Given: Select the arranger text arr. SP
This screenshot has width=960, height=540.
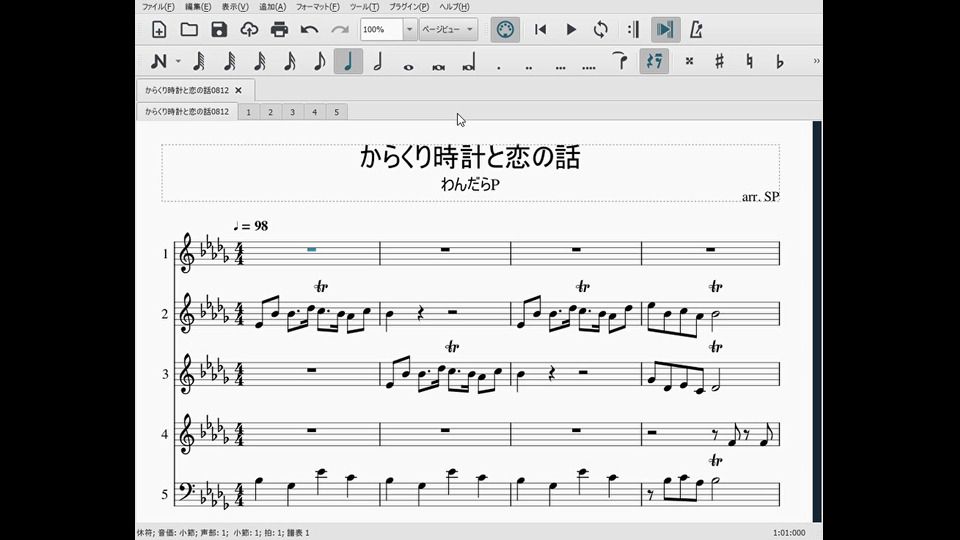Looking at the screenshot, I should [760, 197].
